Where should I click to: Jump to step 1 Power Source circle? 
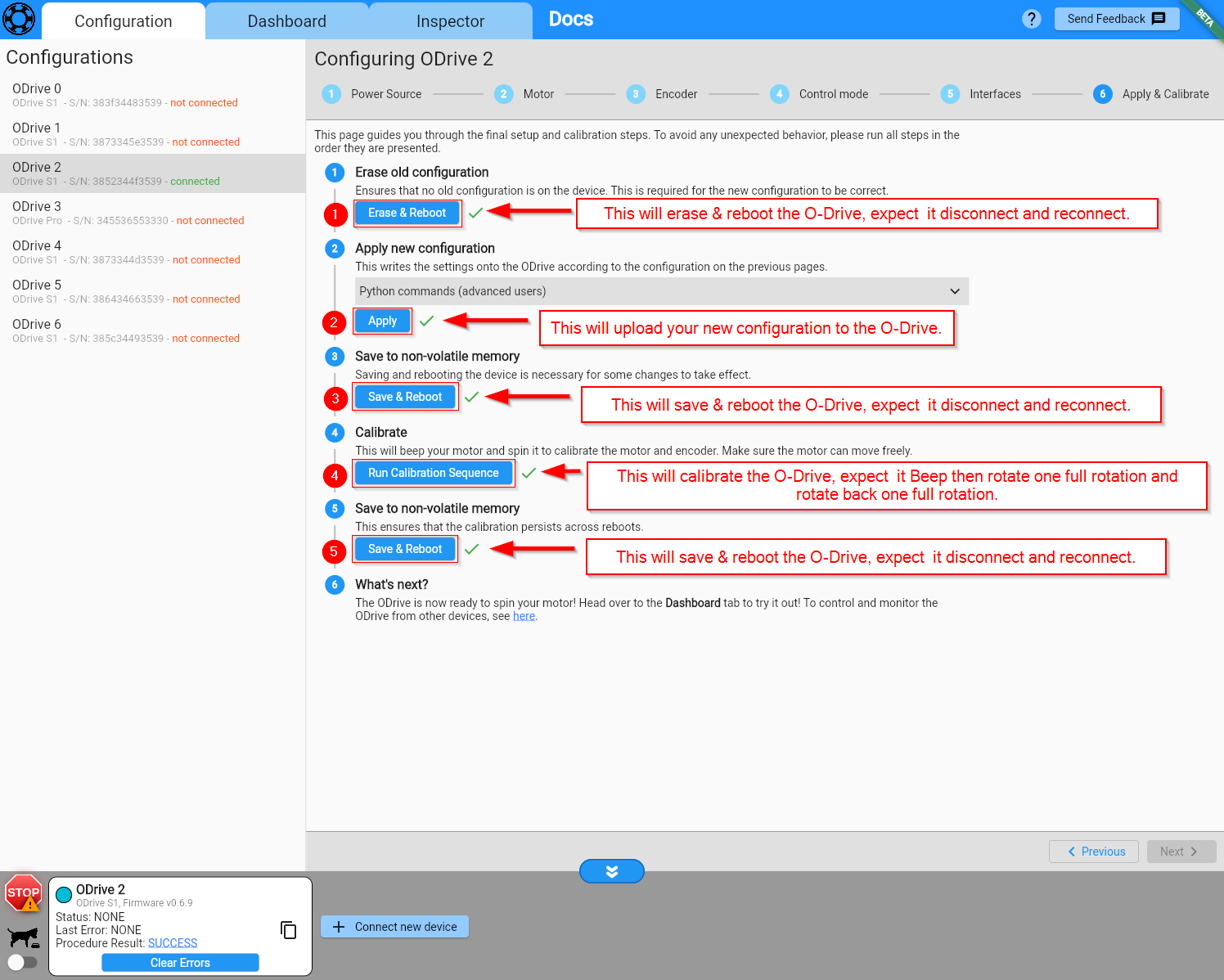point(331,94)
